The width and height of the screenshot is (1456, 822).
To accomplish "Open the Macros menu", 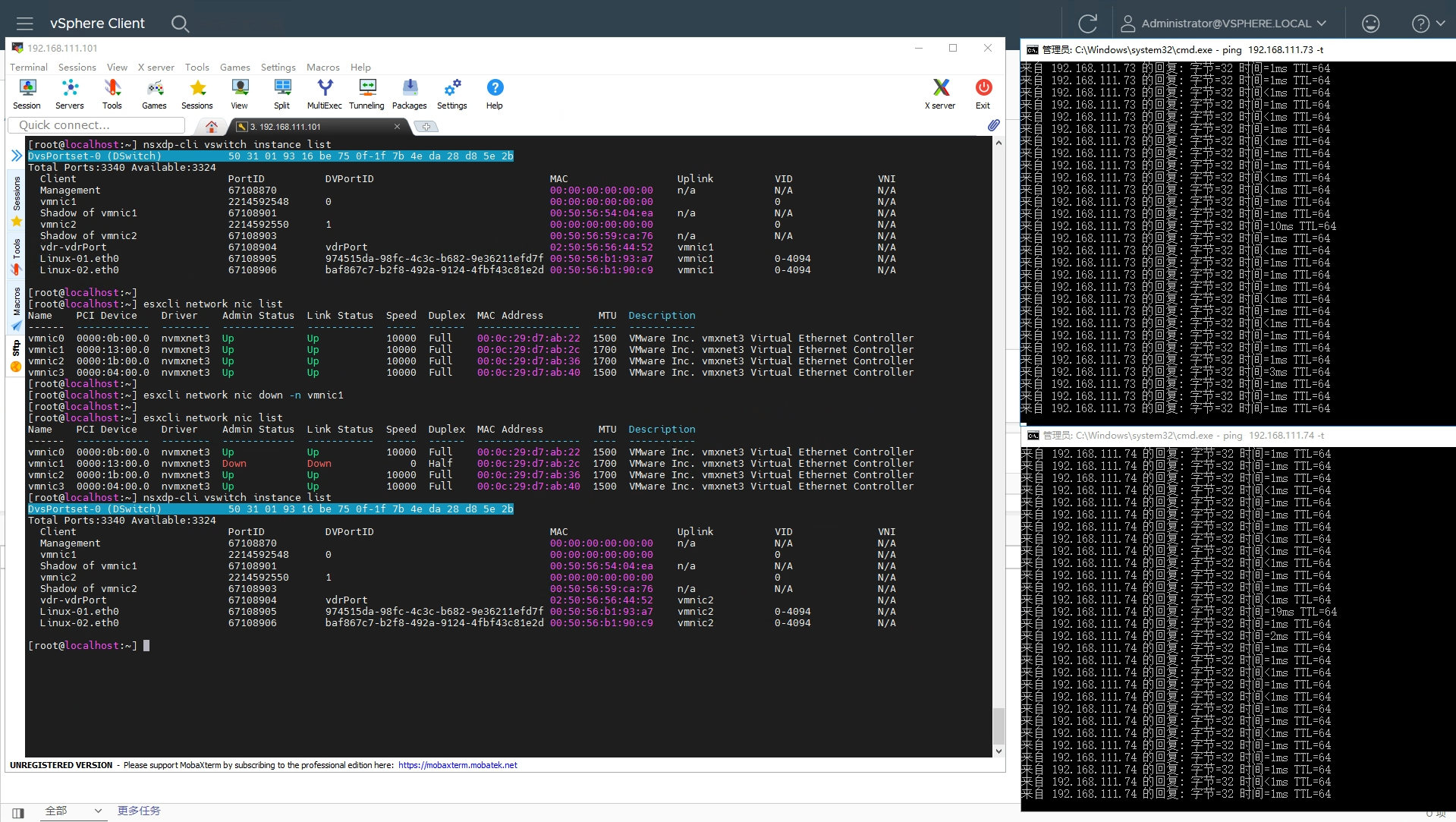I will click(x=322, y=67).
